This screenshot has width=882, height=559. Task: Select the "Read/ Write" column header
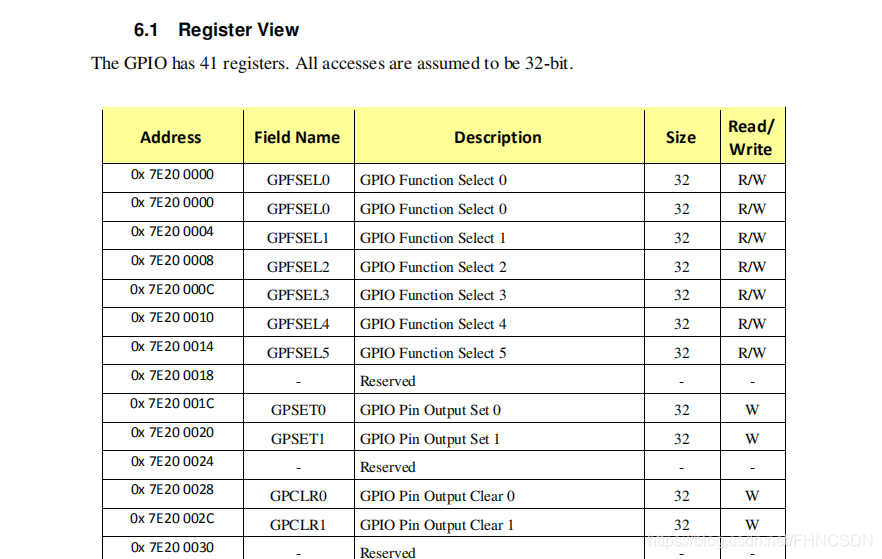click(751, 138)
